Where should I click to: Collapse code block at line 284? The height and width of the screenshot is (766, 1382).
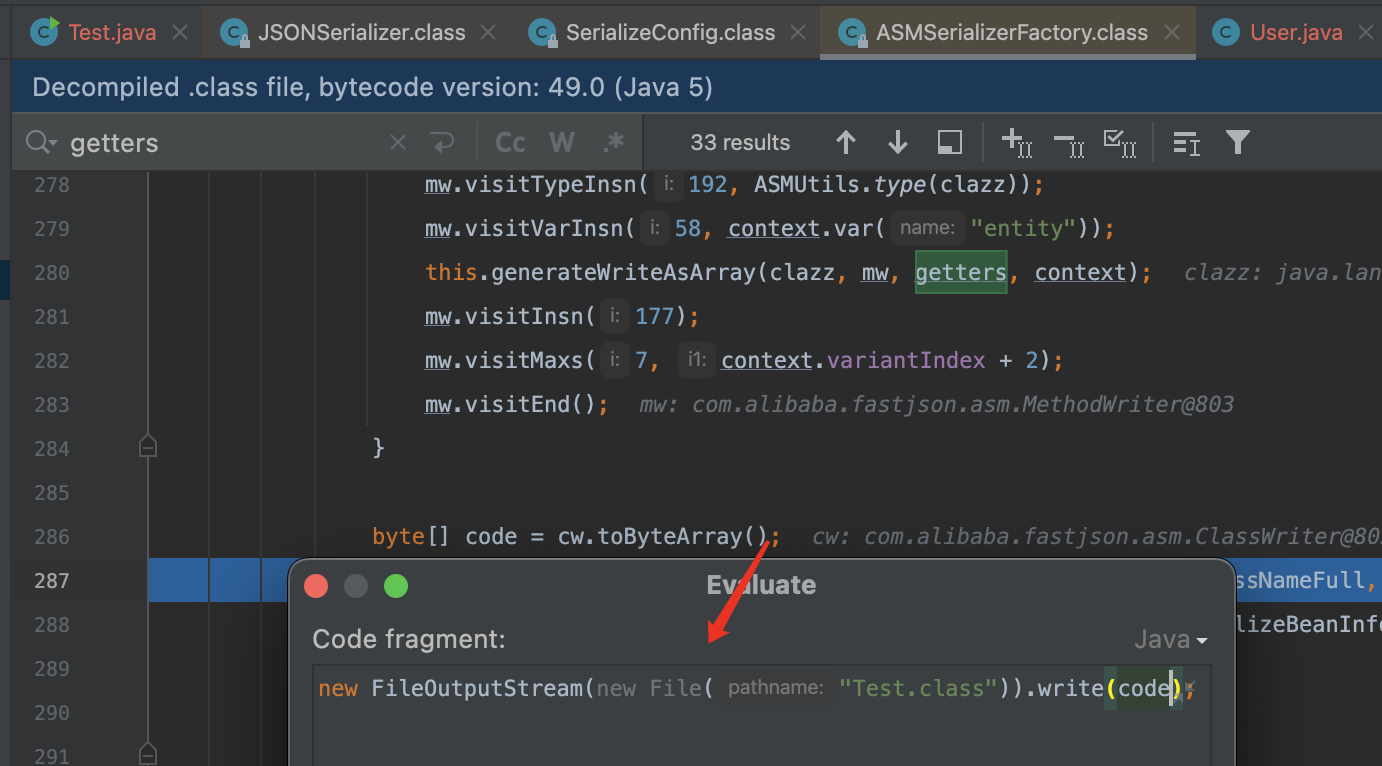pos(148,448)
